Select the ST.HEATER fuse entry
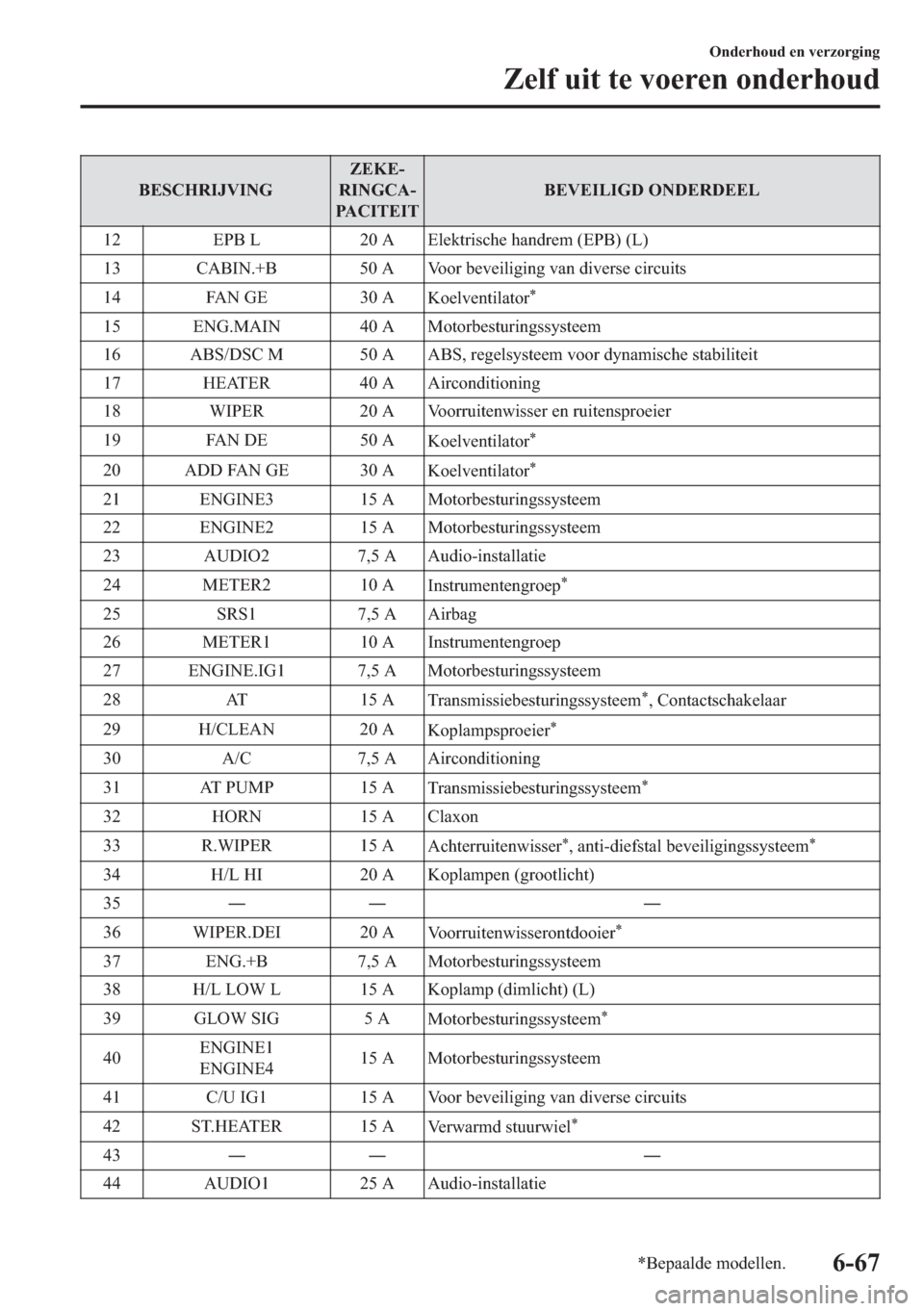Image resolution: width=924 pixels, height=1311 pixels. click(236, 1125)
